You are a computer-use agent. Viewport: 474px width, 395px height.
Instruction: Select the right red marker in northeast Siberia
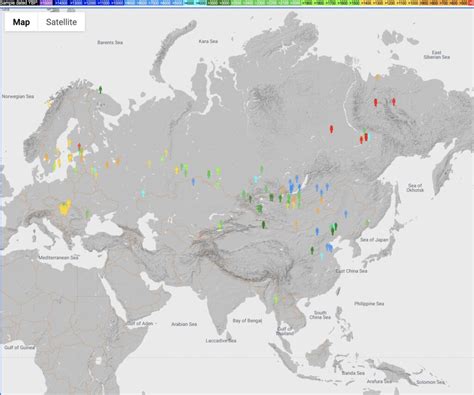pos(394,102)
